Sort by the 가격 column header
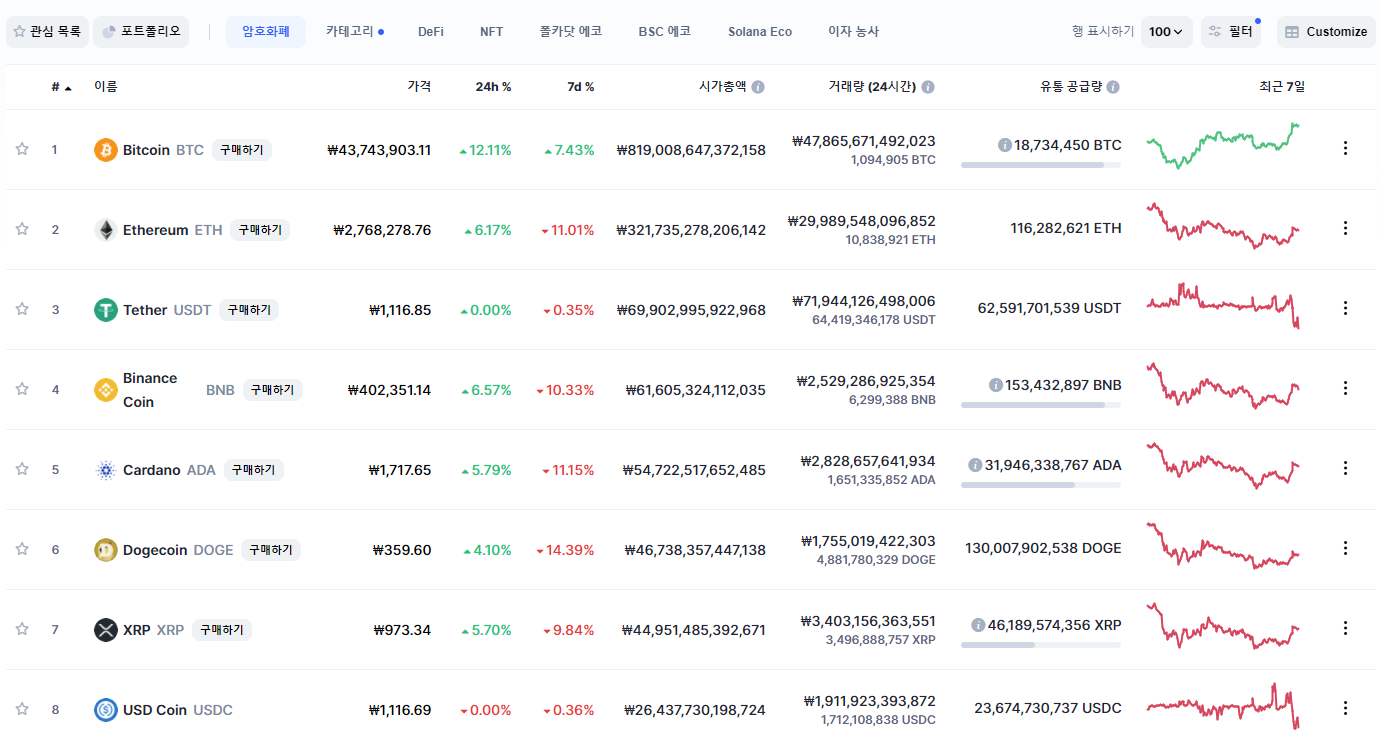The width and height of the screenshot is (1380, 748). (x=419, y=87)
